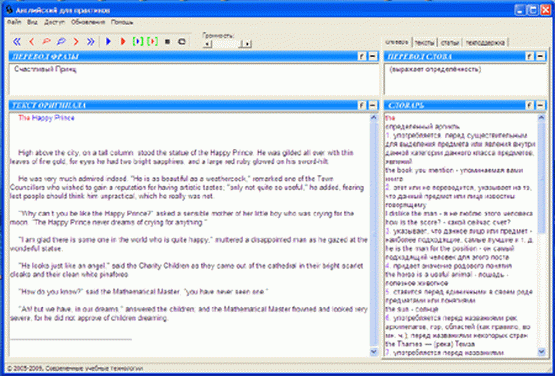Open the Файл menu
The height and width of the screenshot is (376, 555).
[x=14, y=22]
